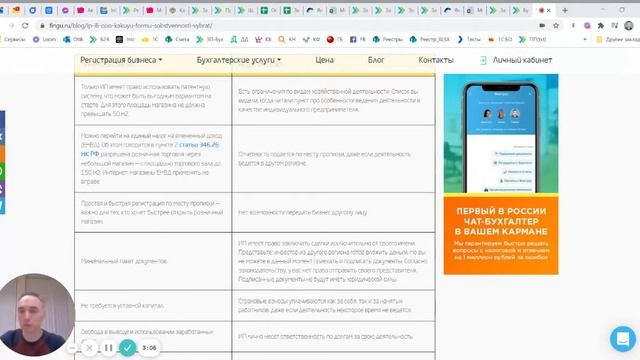Click the 3:06 recording timer

pyautogui.click(x=149, y=348)
